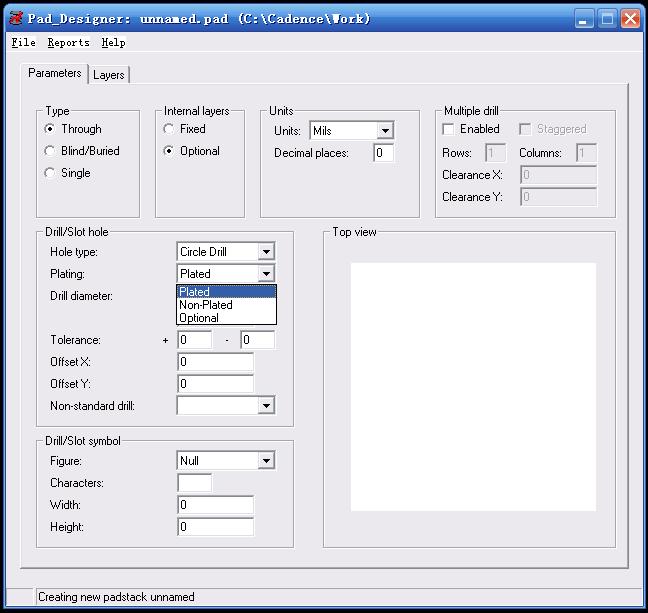Click status text 'Creating new padstack unnamed'
This screenshot has width=648, height=613.
click(116, 597)
